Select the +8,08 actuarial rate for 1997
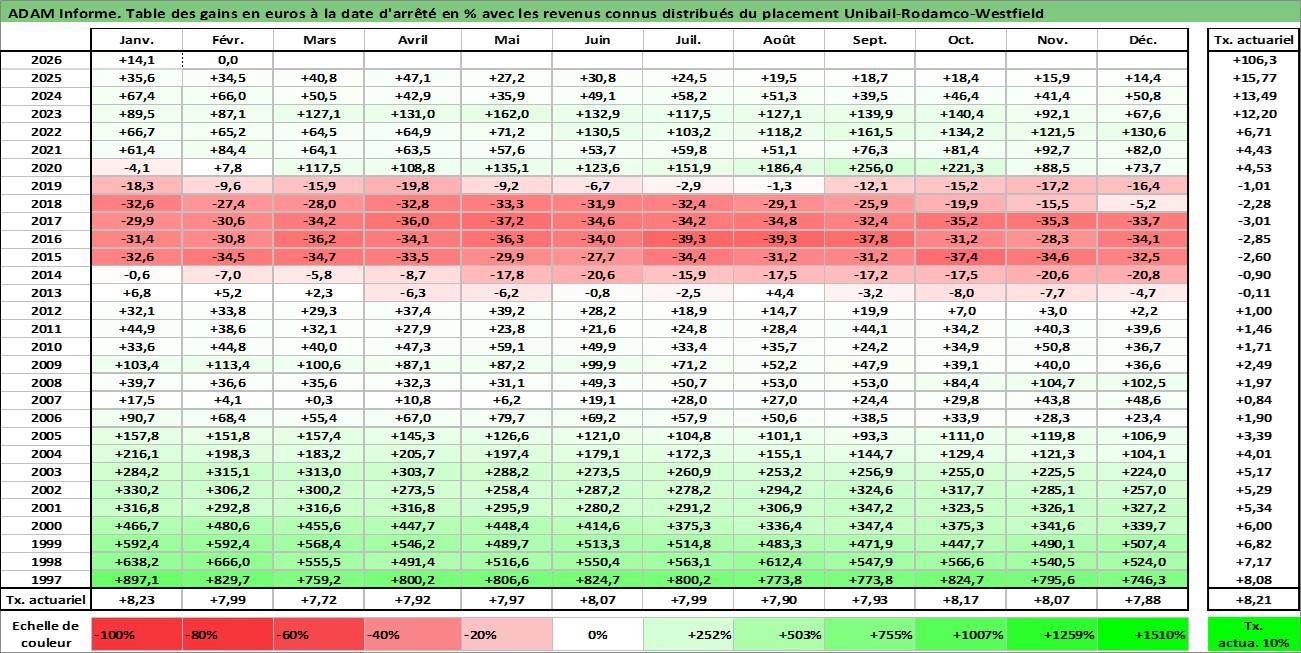This screenshot has width=1301, height=653. pyautogui.click(x=1254, y=578)
